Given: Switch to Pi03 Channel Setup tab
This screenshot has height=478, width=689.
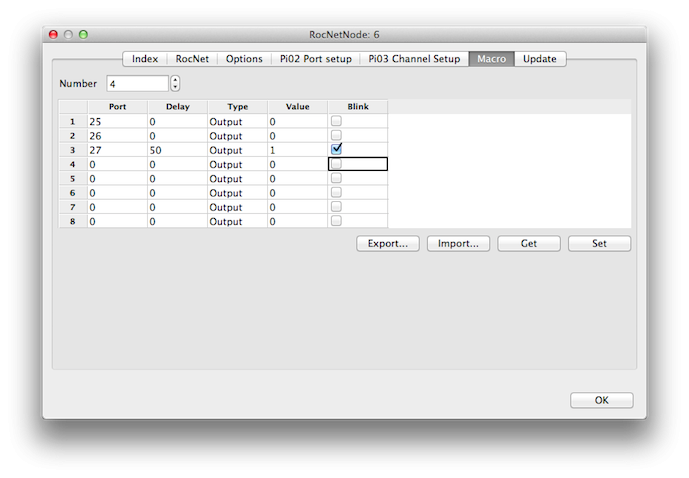Looking at the screenshot, I should 414,59.
